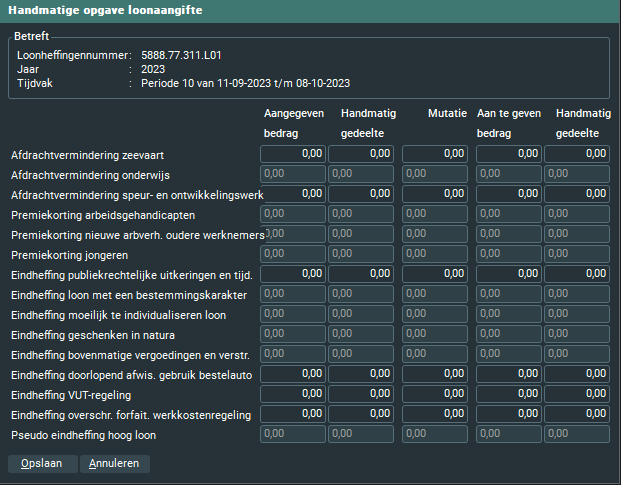Click first Handmatig gedeelte for speur- en ontwikkelingswerk
The width and height of the screenshot is (621, 485).
click(360, 194)
